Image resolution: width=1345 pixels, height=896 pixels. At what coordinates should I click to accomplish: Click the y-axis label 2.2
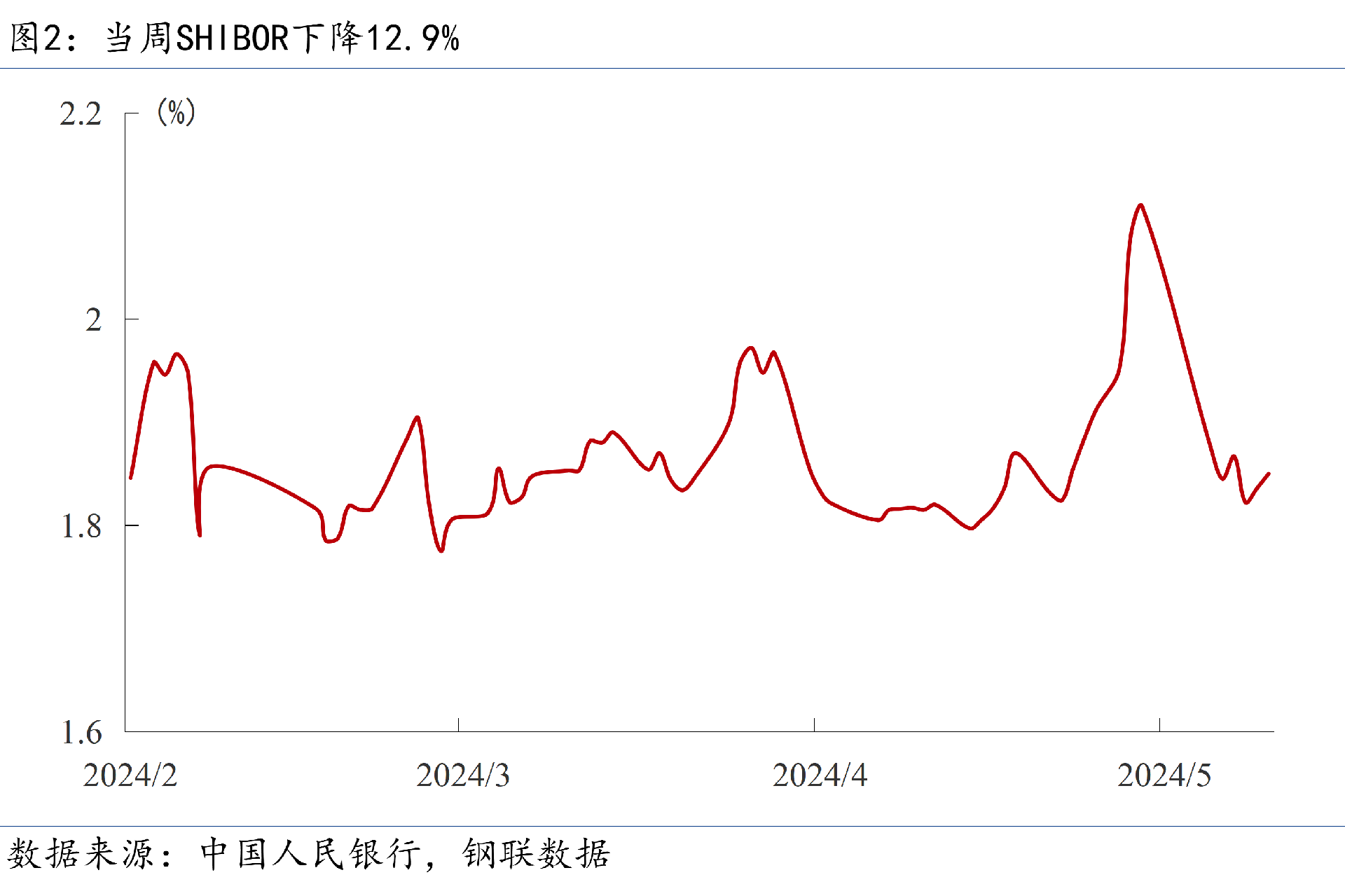[x=80, y=114]
